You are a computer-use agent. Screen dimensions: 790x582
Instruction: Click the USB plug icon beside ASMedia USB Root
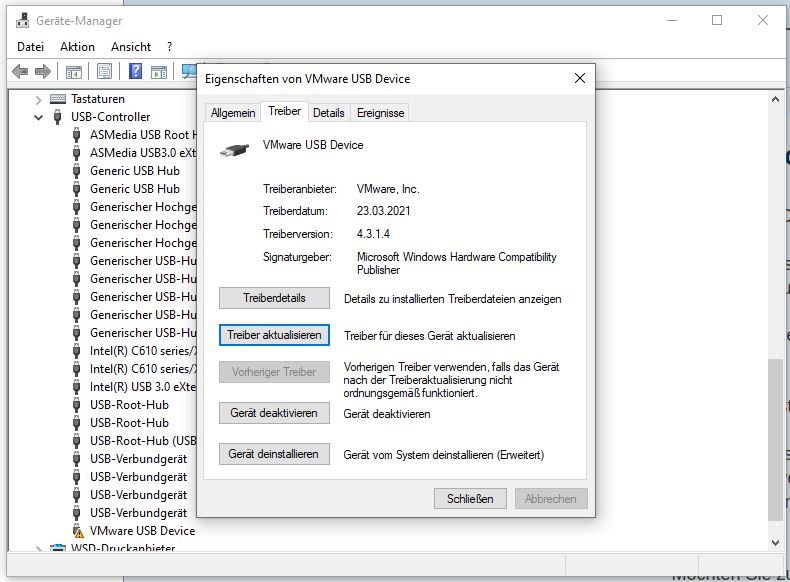pyautogui.click(x=77, y=135)
